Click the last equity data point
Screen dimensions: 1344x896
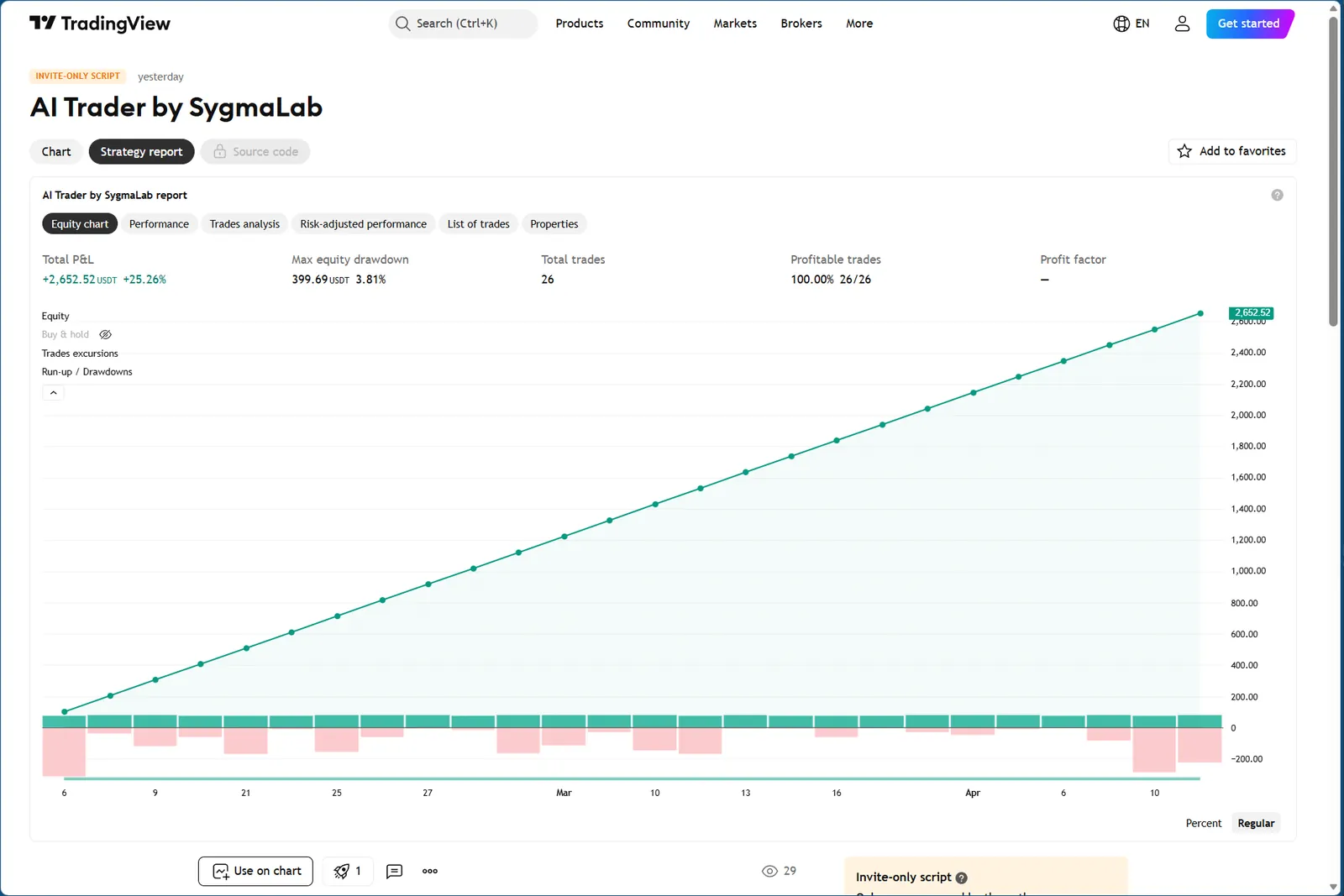tap(1200, 313)
